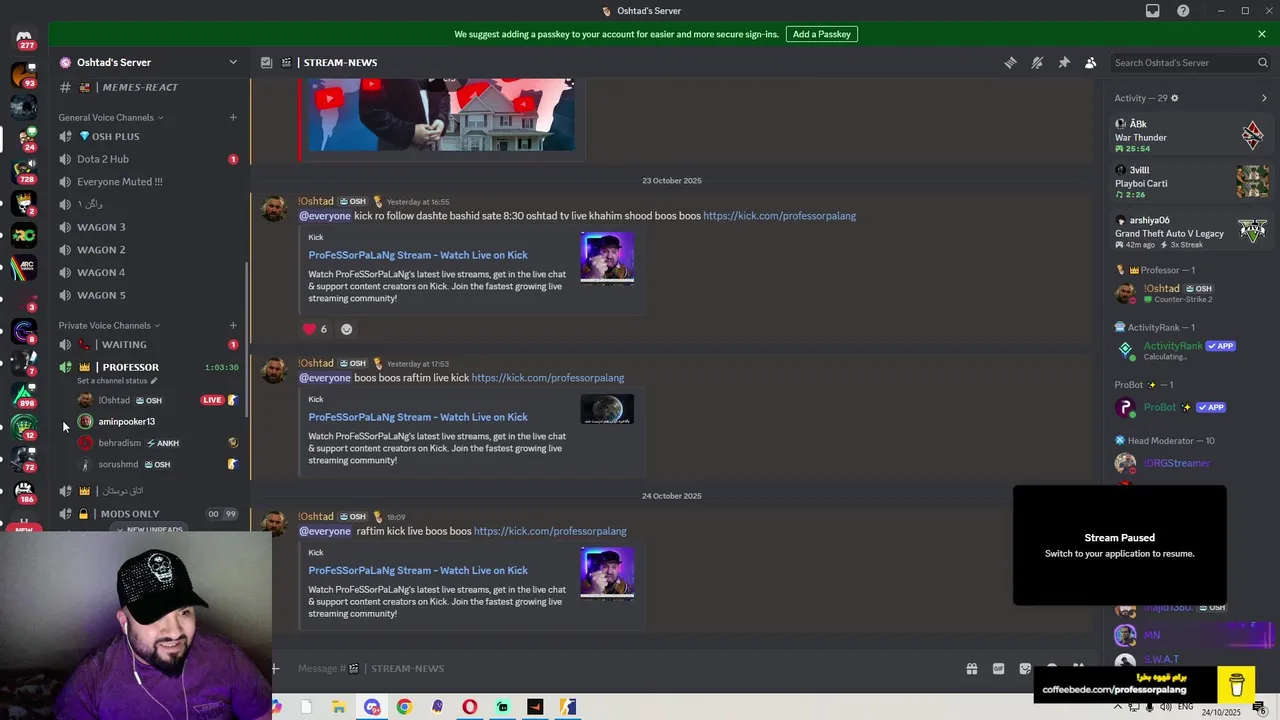This screenshot has width=1280, height=720.
Task: Open Opera browser in taskbar
Action: click(x=469, y=707)
